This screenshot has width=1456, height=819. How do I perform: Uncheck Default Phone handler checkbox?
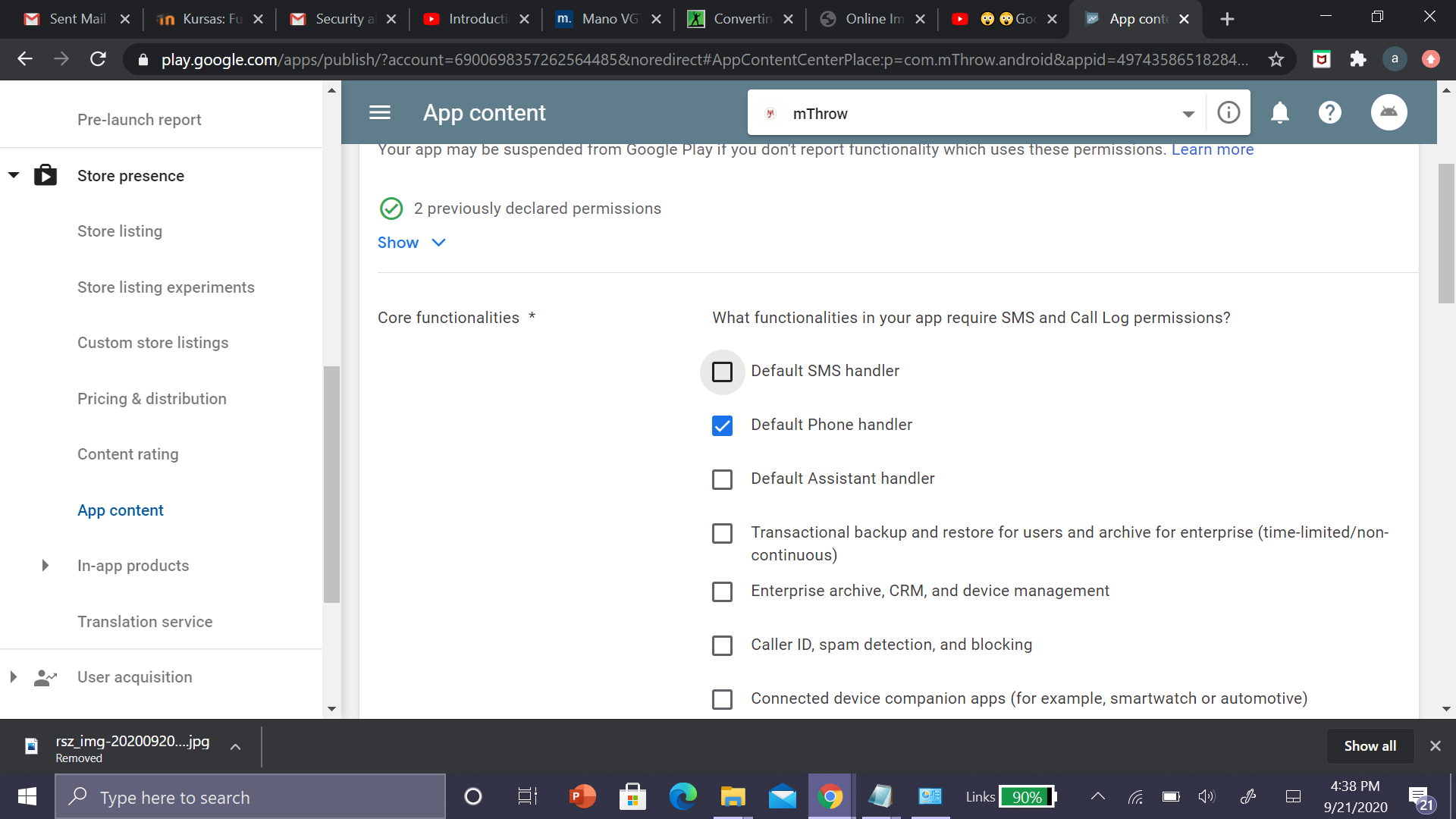pos(722,425)
